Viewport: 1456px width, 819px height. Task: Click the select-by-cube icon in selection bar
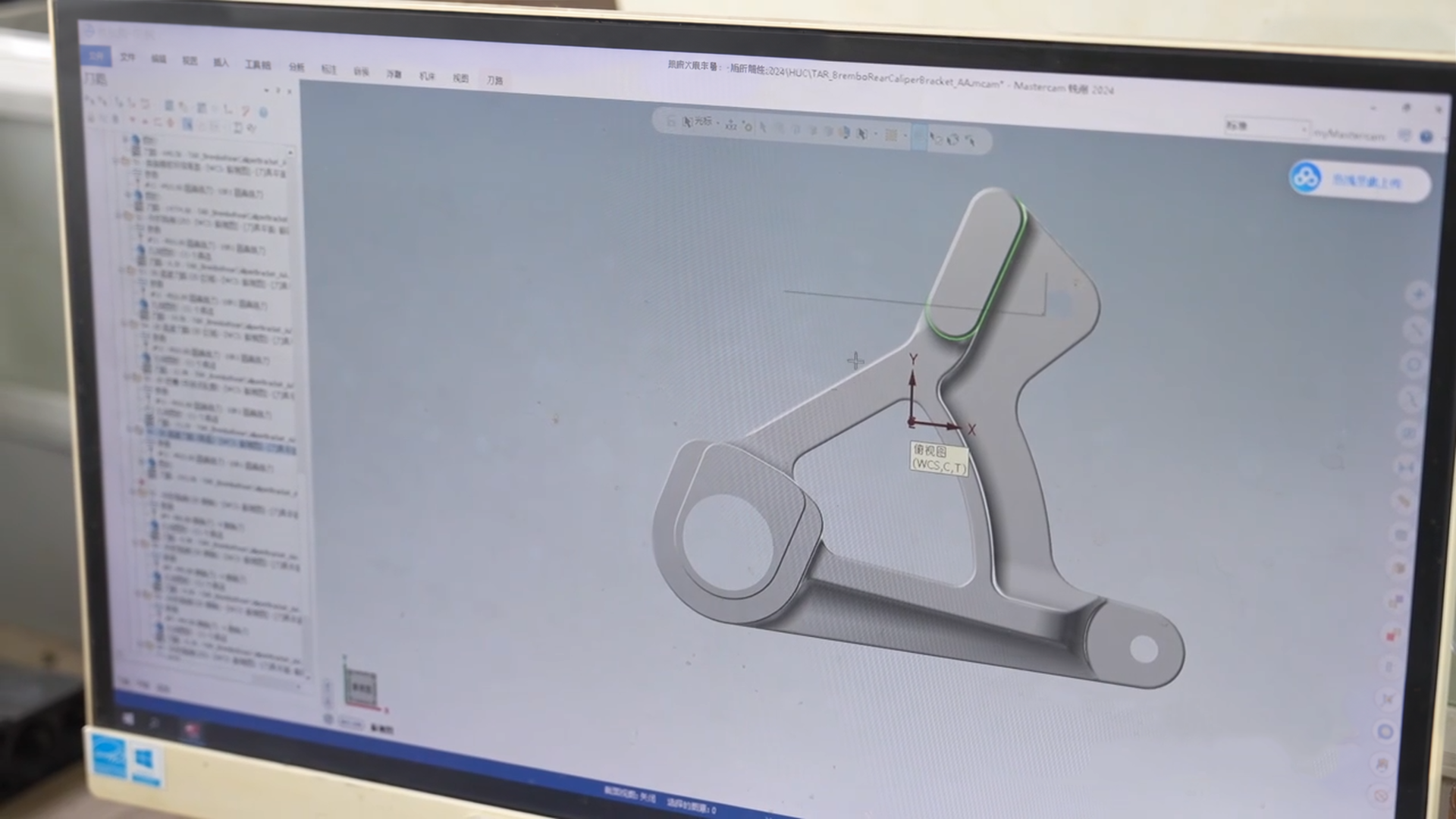952,140
